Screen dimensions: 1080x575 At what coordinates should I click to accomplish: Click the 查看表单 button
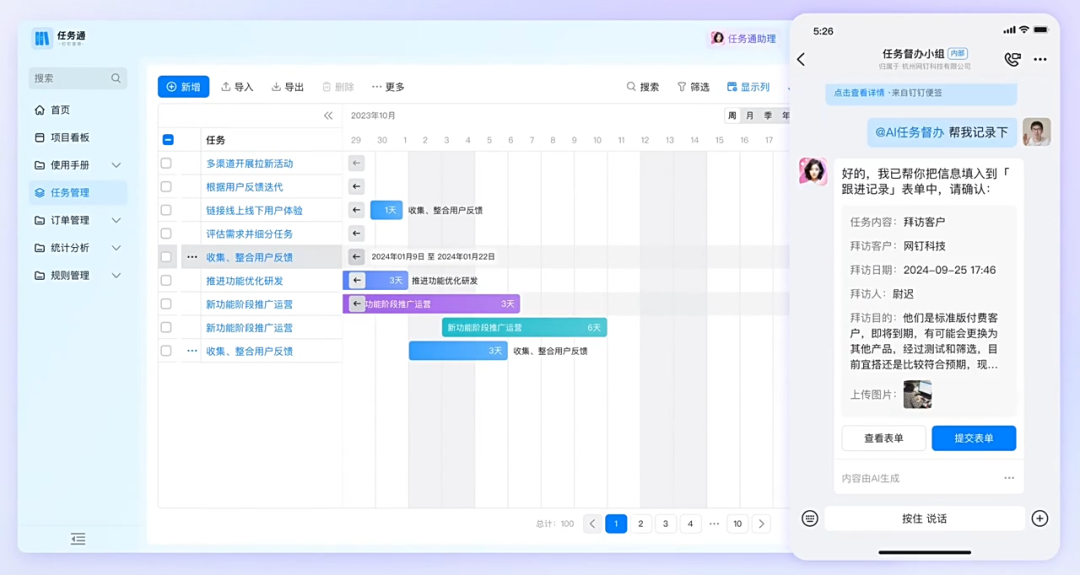tap(884, 438)
